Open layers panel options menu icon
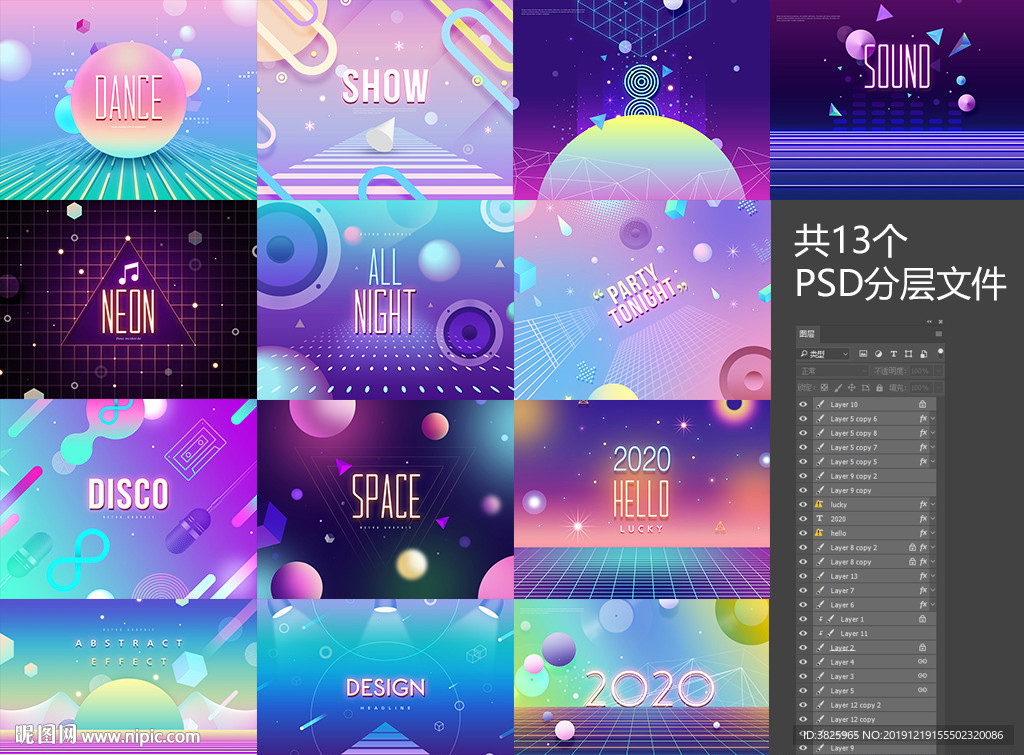1024x755 pixels. click(938, 334)
